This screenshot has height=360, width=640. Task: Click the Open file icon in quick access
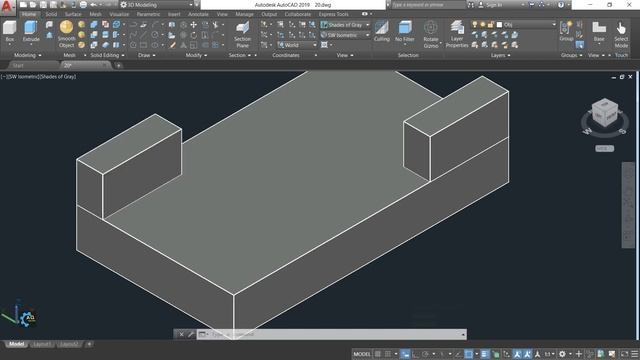point(33,5)
